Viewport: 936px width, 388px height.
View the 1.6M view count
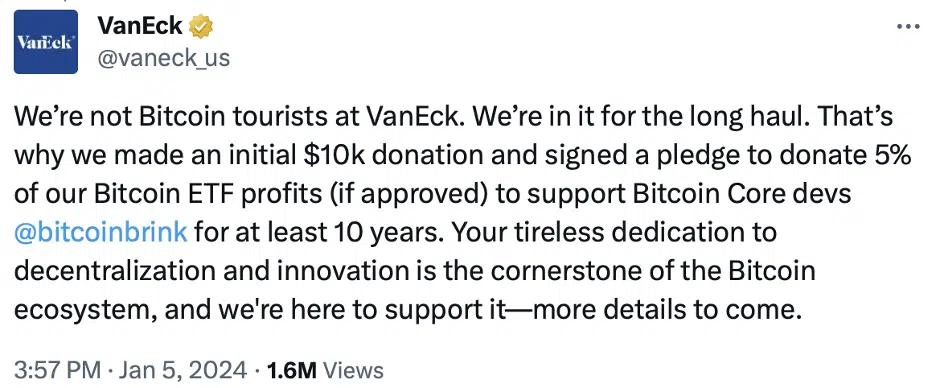point(291,370)
